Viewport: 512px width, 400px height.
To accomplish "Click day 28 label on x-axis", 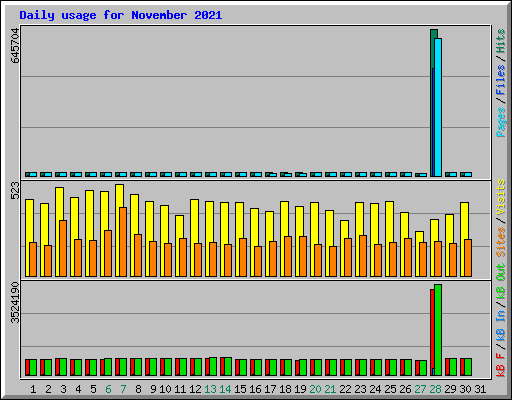I will 435,389.
